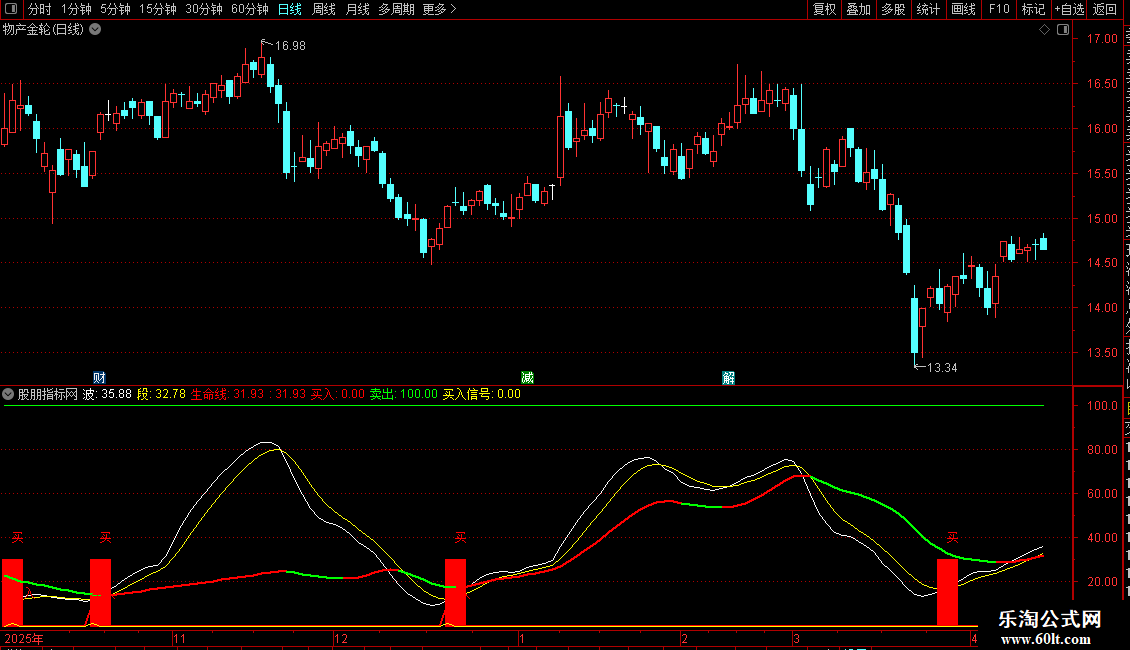Screen dimensions: 1130x650
Task: Toggle the side panel icon at chart top-right
Action: point(1063,30)
